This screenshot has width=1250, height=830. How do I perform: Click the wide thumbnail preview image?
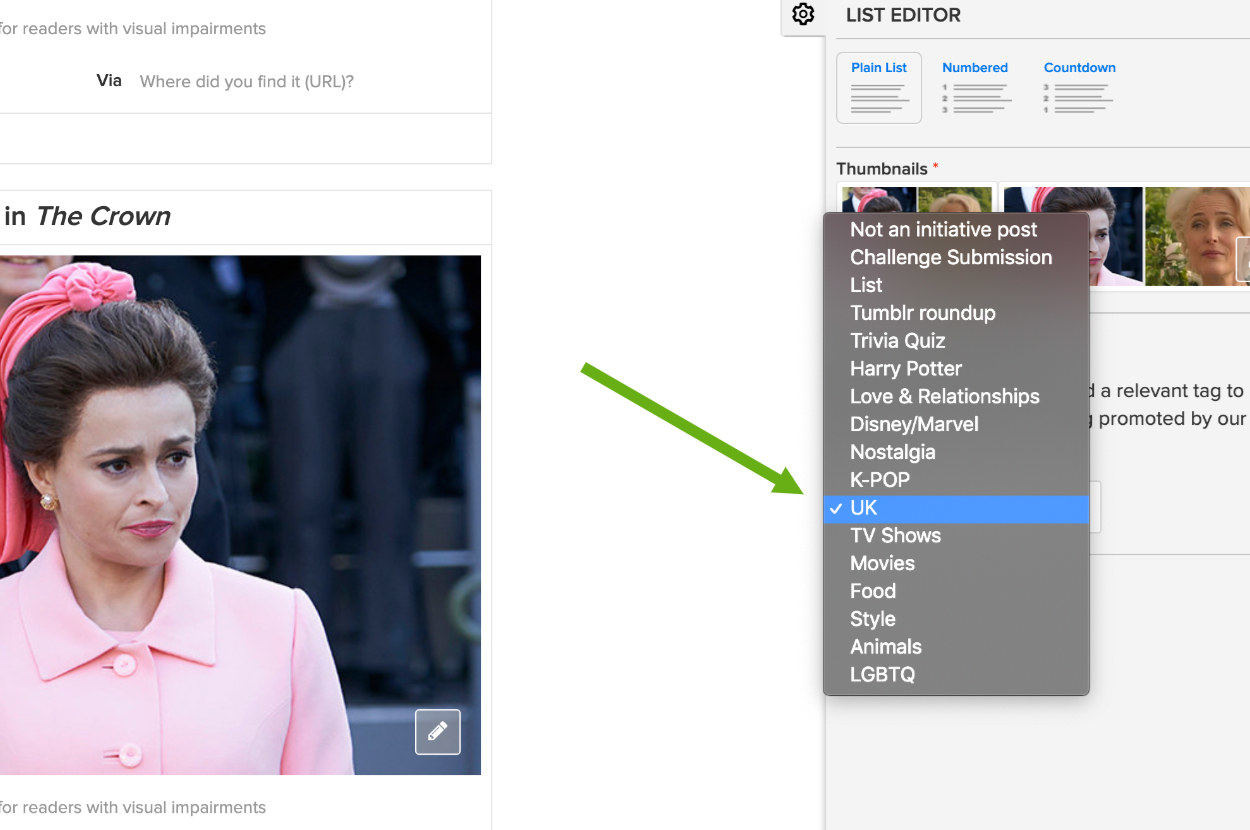point(1126,236)
